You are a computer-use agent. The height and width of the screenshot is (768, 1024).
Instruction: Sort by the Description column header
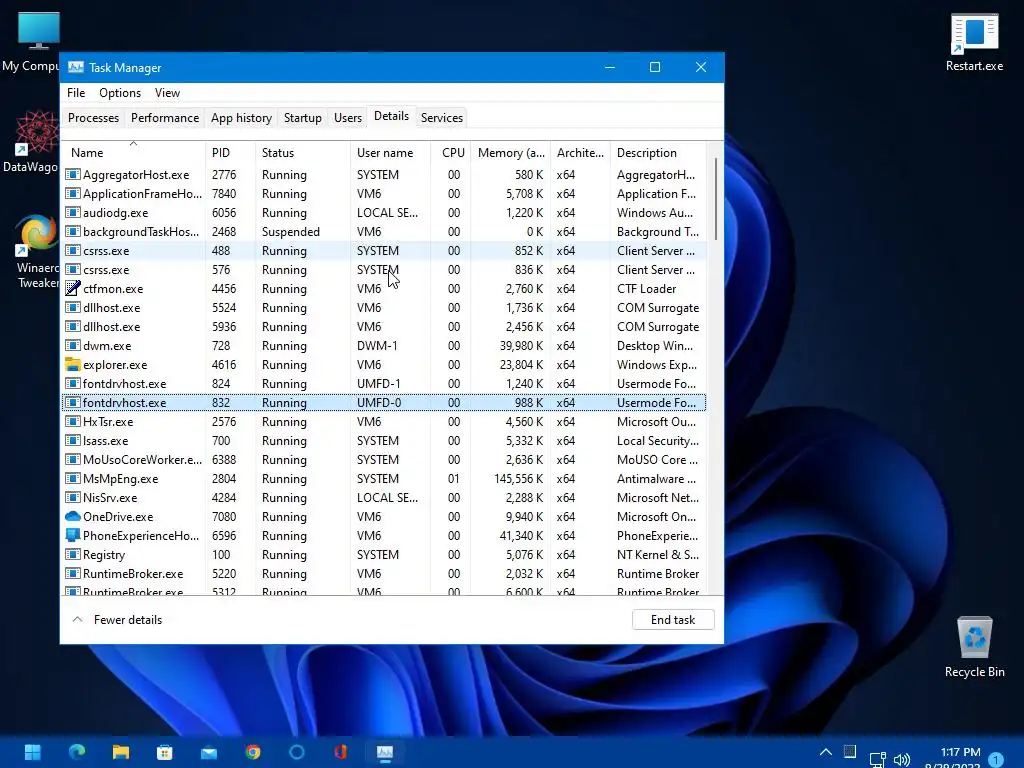tap(658, 153)
